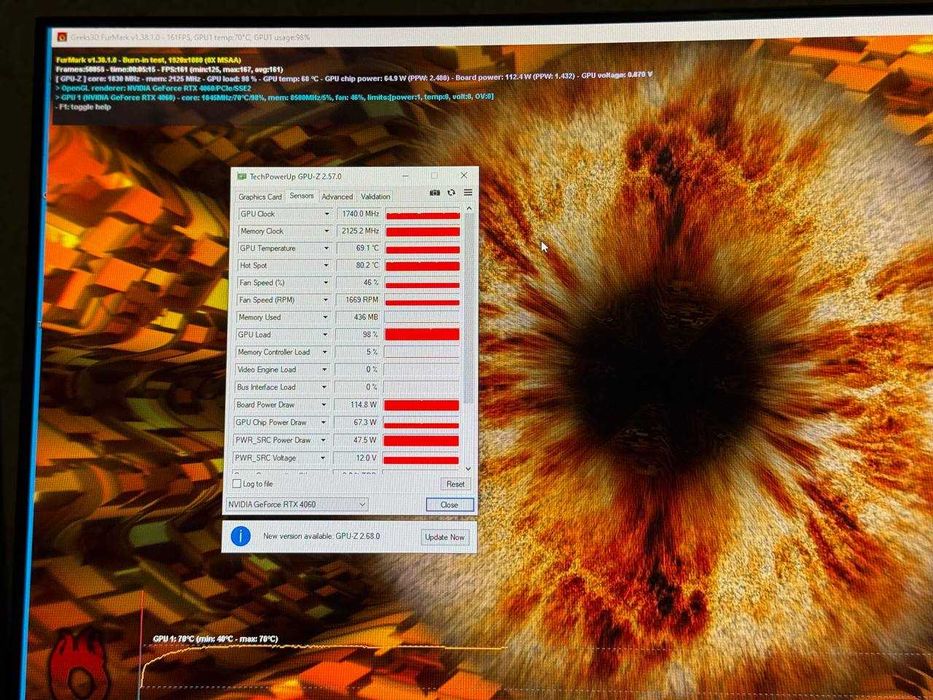Image resolution: width=933 pixels, height=700 pixels.
Task: Click the 12.0 V PWR_SRC Voltage value
Action: click(356, 458)
